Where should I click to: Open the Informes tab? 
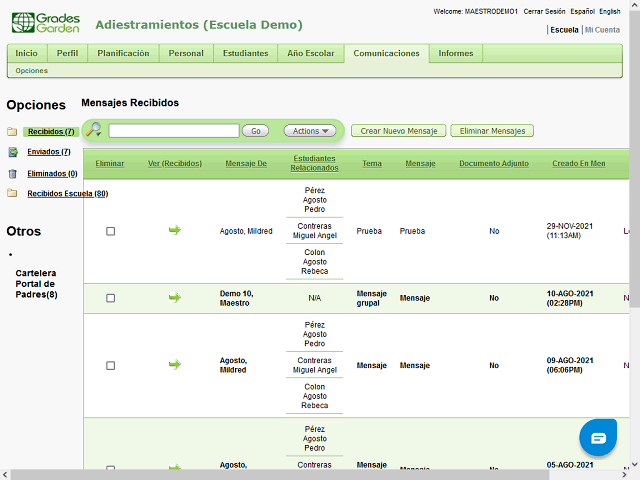point(456,53)
